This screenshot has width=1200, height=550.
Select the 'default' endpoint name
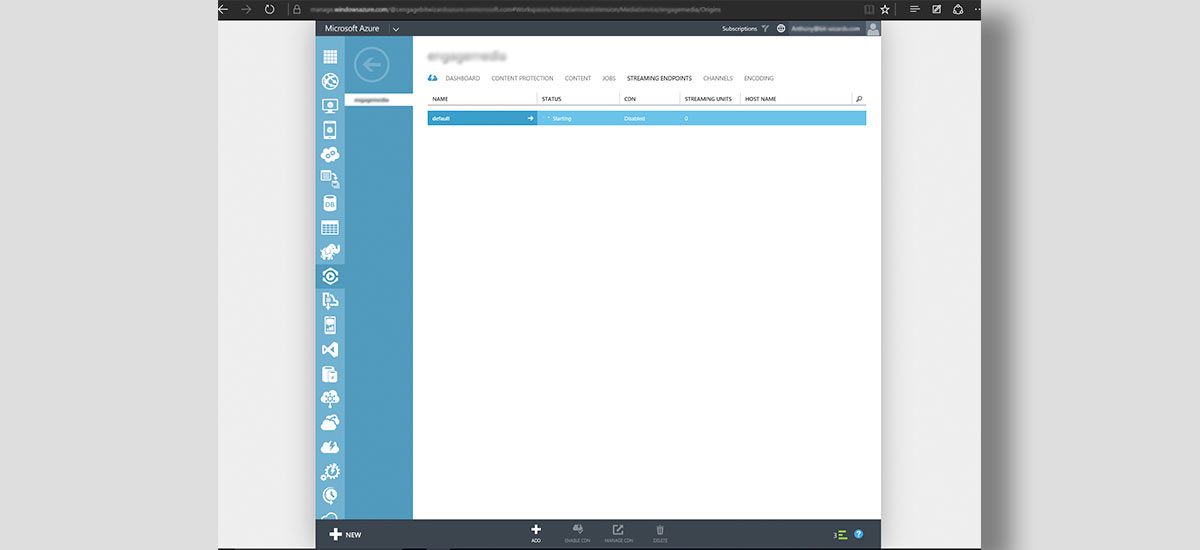click(x=441, y=118)
